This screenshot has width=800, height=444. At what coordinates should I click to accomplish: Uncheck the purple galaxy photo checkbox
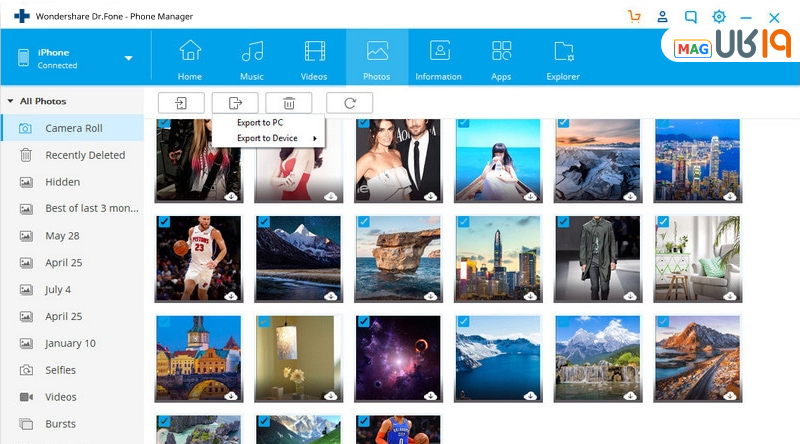(363, 322)
